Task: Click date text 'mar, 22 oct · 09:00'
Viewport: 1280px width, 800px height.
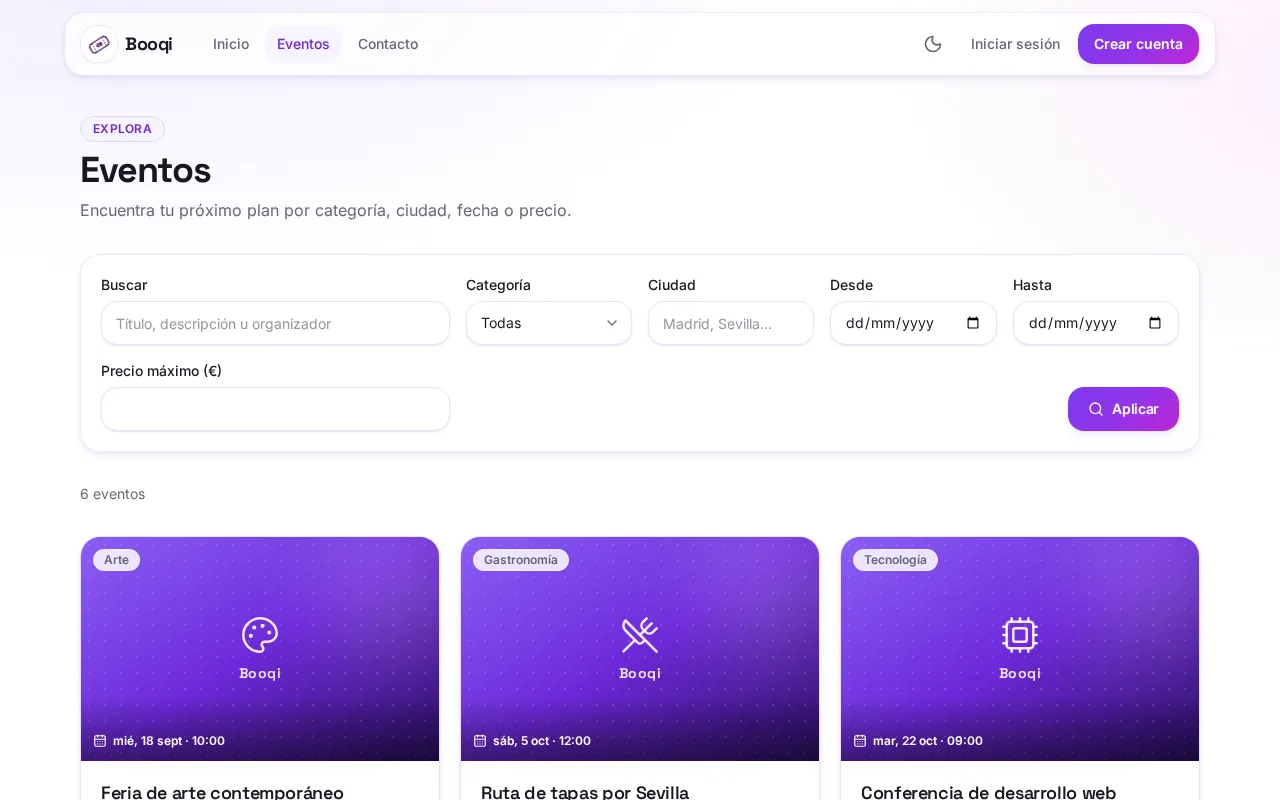Action: point(928,741)
